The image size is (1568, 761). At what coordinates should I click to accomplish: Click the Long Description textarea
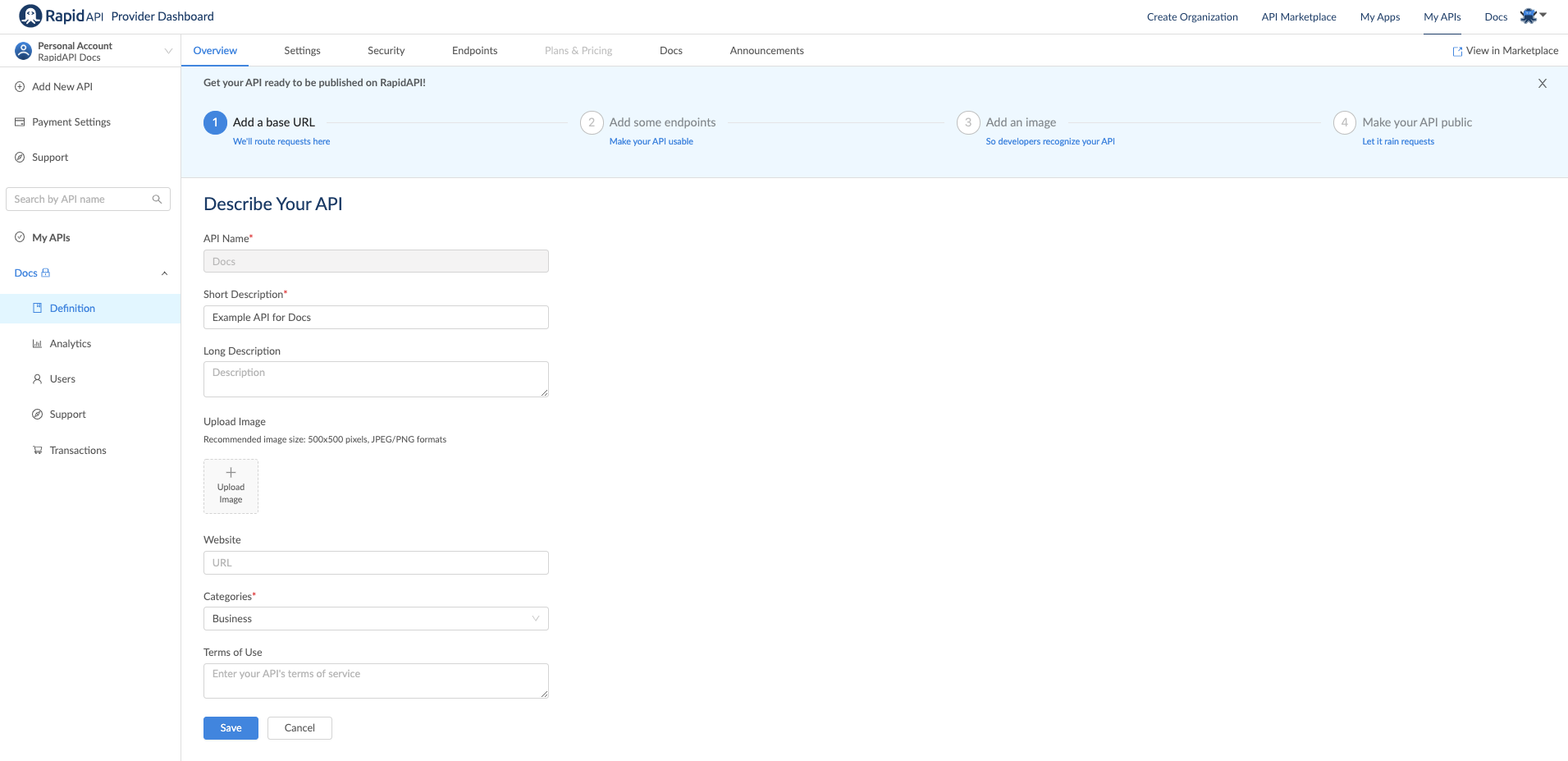(376, 379)
